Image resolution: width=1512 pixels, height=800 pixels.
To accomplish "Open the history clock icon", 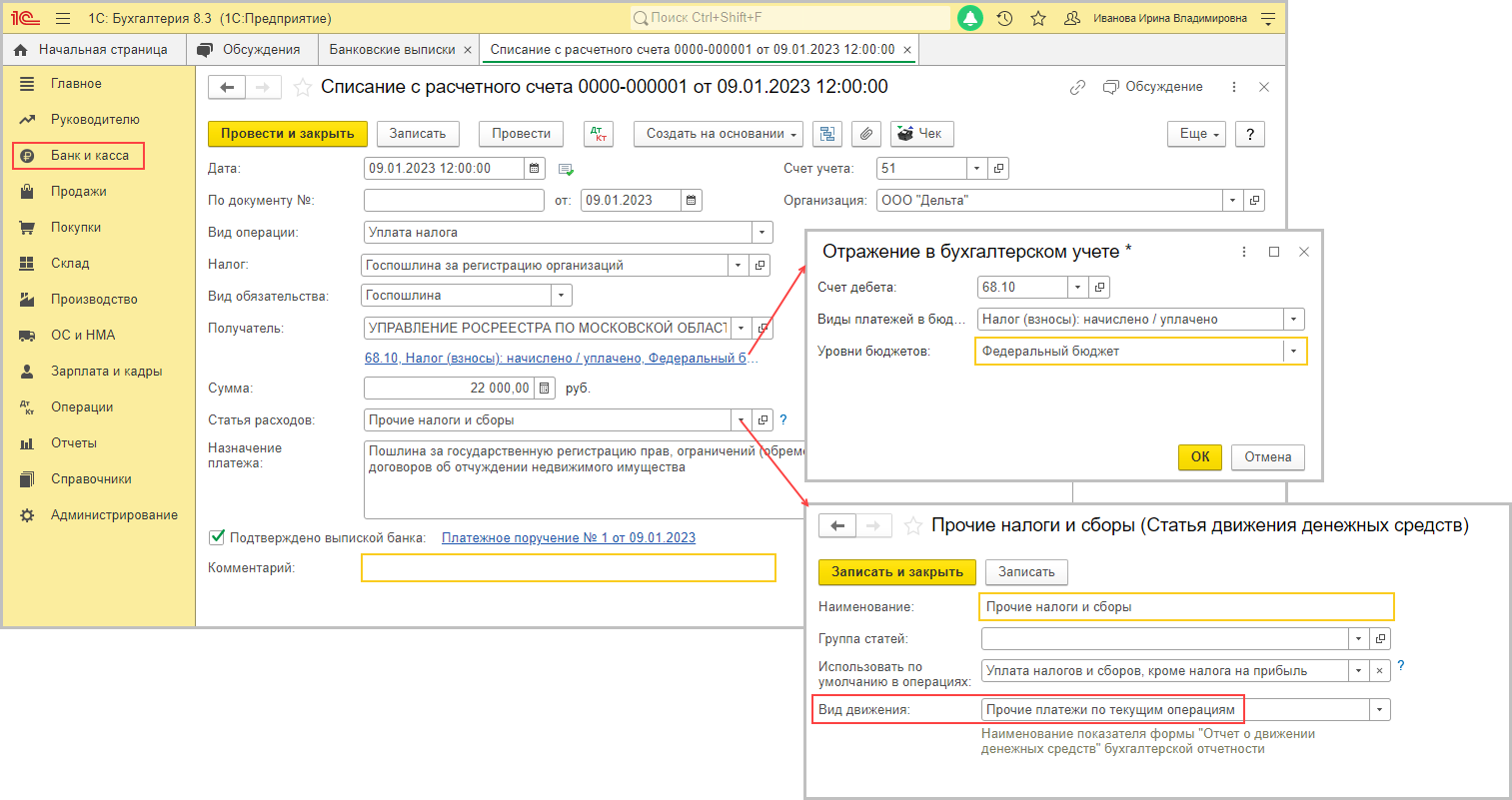I will (1004, 18).
